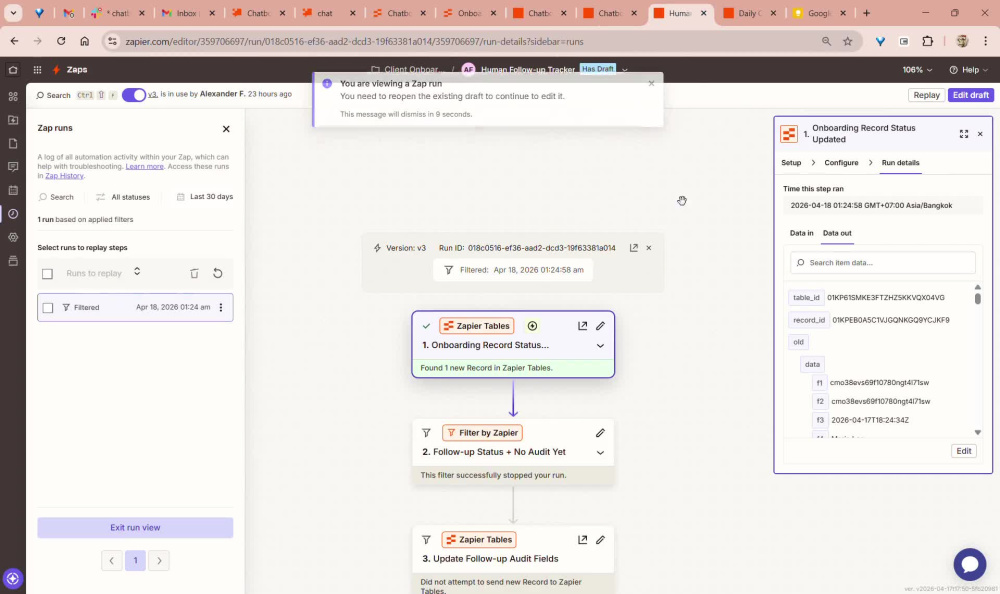This screenshot has width=1000, height=594.
Task: Delete selected runs with the trash icon
Action: (195, 273)
